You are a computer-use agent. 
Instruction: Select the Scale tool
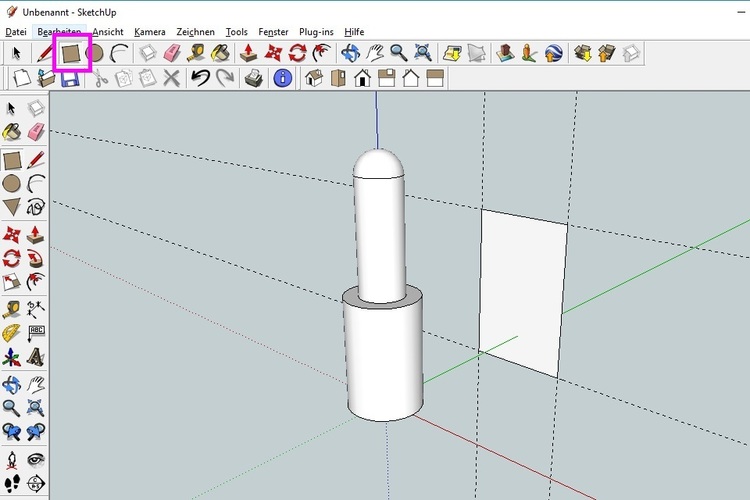(x=11, y=282)
